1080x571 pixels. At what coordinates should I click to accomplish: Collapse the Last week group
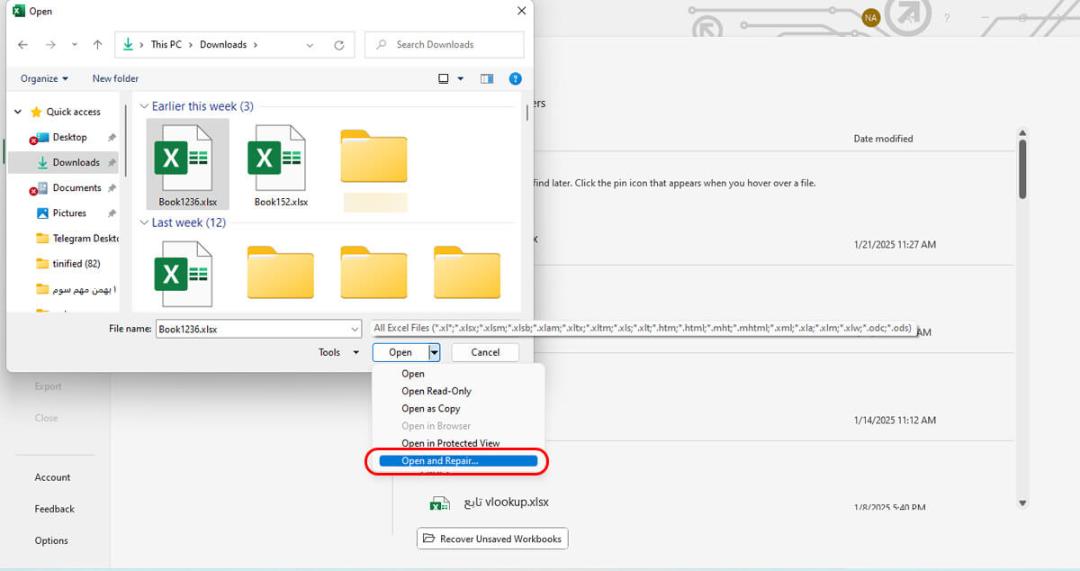point(144,222)
